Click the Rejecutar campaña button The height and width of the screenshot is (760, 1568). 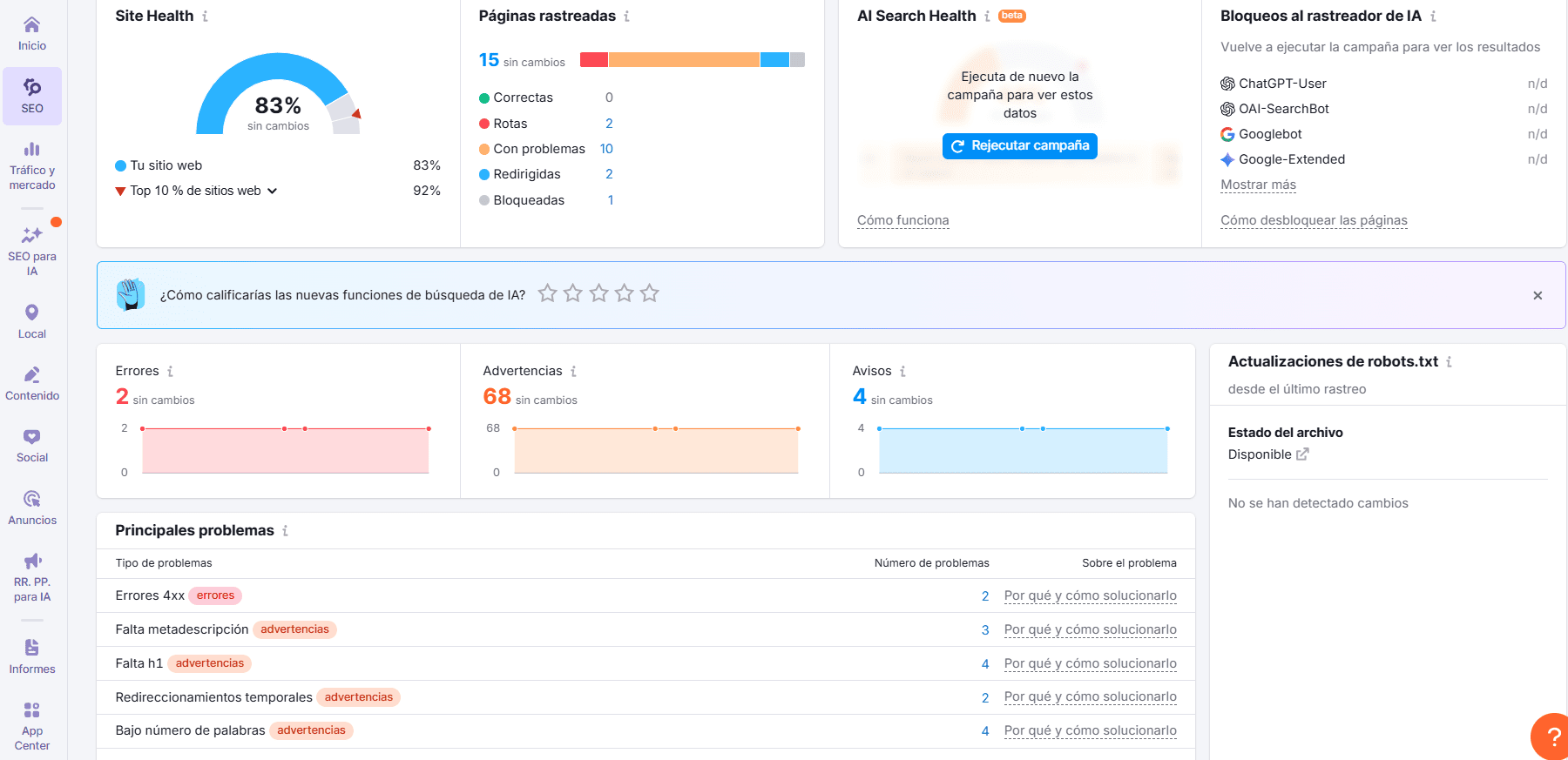(x=1019, y=146)
